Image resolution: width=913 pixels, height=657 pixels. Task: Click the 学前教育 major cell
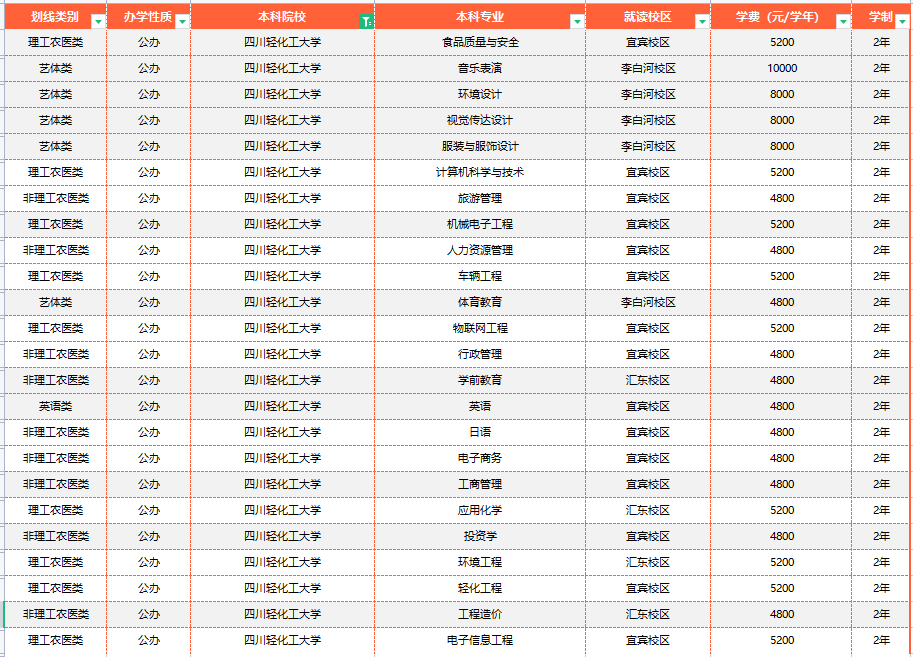pos(480,380)
